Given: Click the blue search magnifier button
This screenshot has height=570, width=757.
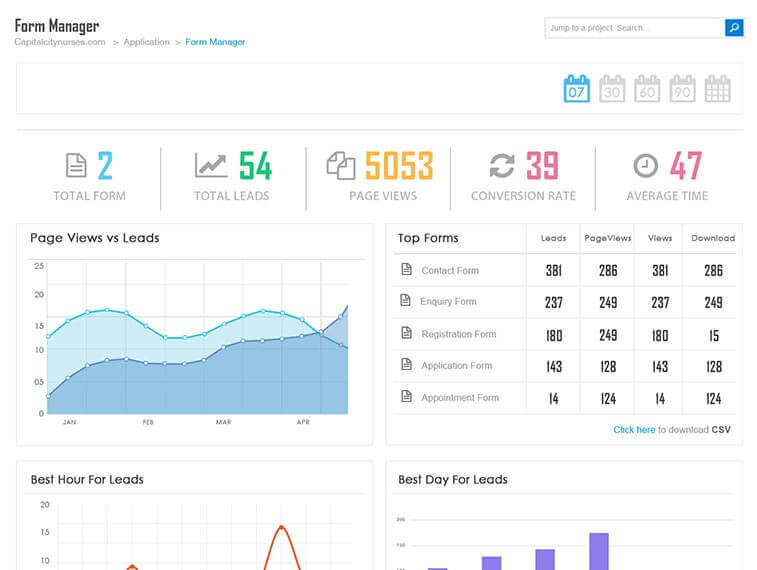Looking at the screenshot, I should (x=734, y=28).
